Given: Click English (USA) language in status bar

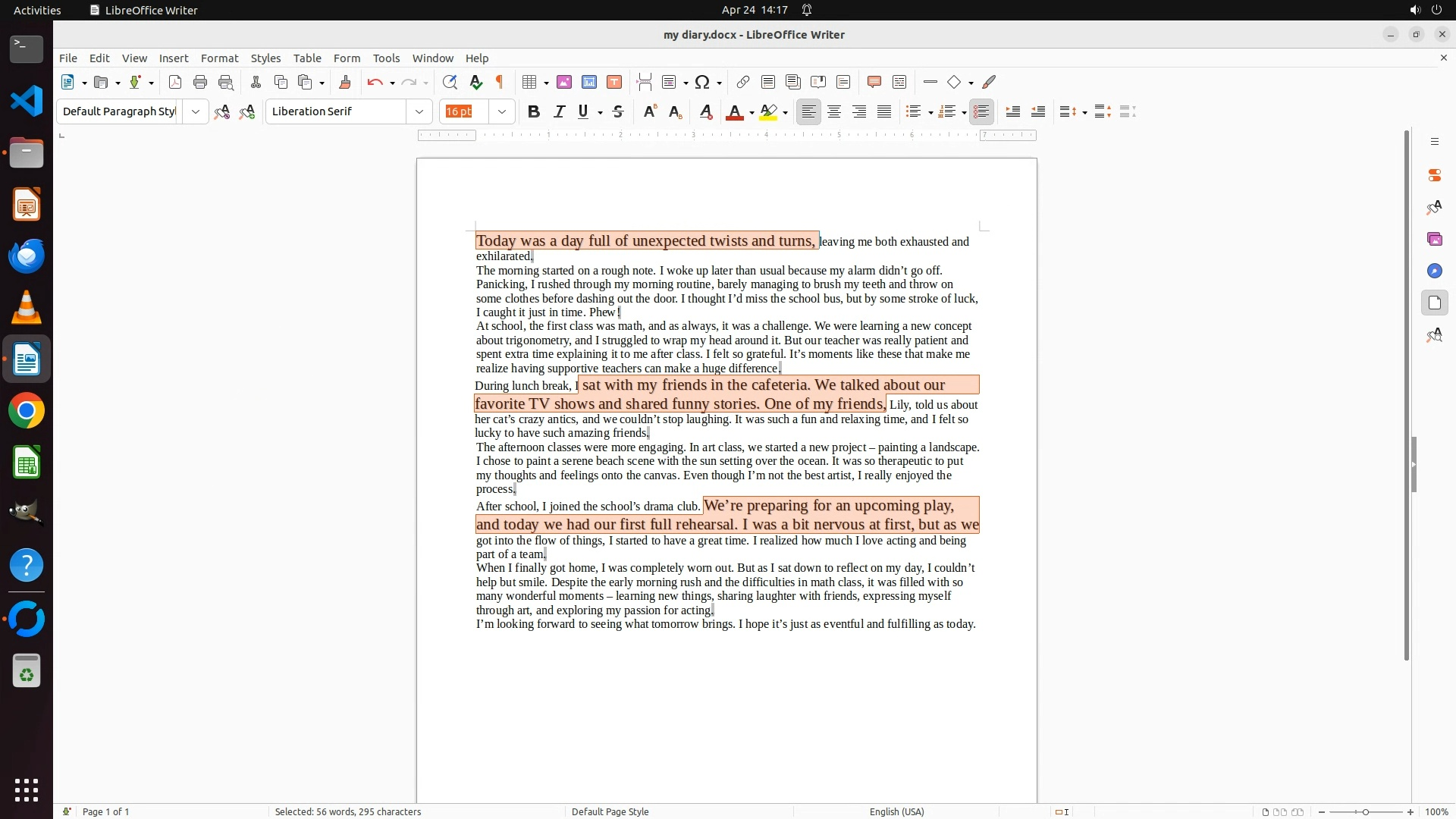Looking at the screenshot, I should (x=896, y=811).
